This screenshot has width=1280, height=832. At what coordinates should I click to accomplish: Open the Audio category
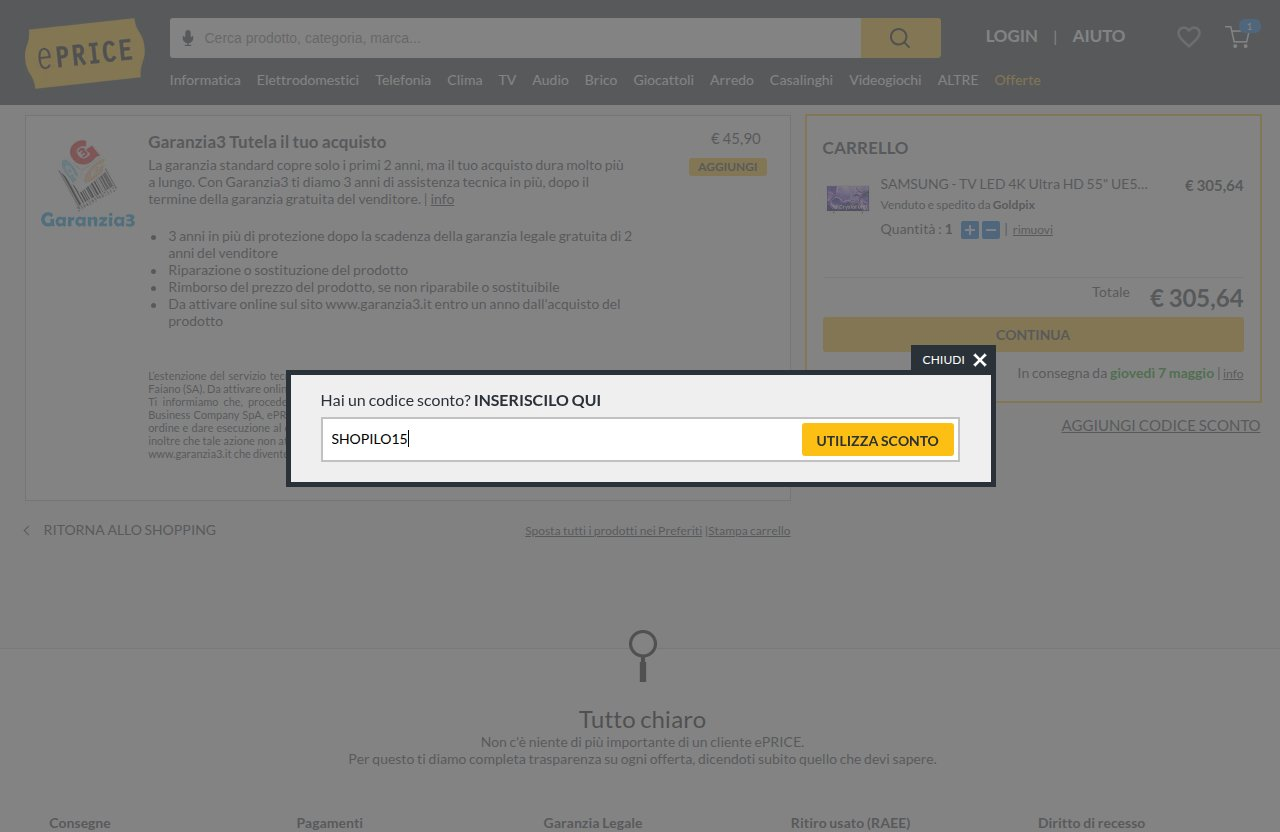tap(550, 80)
